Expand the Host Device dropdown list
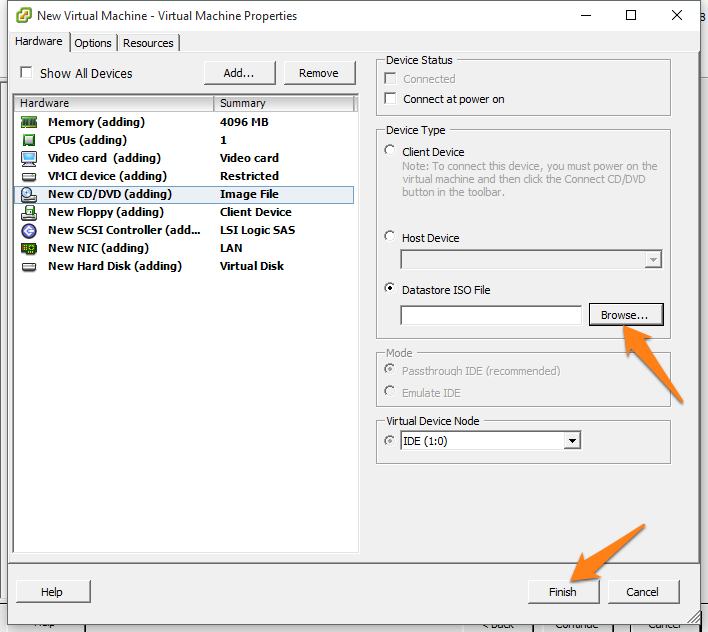Screen dimensions: 708x632 coord(653,260)
